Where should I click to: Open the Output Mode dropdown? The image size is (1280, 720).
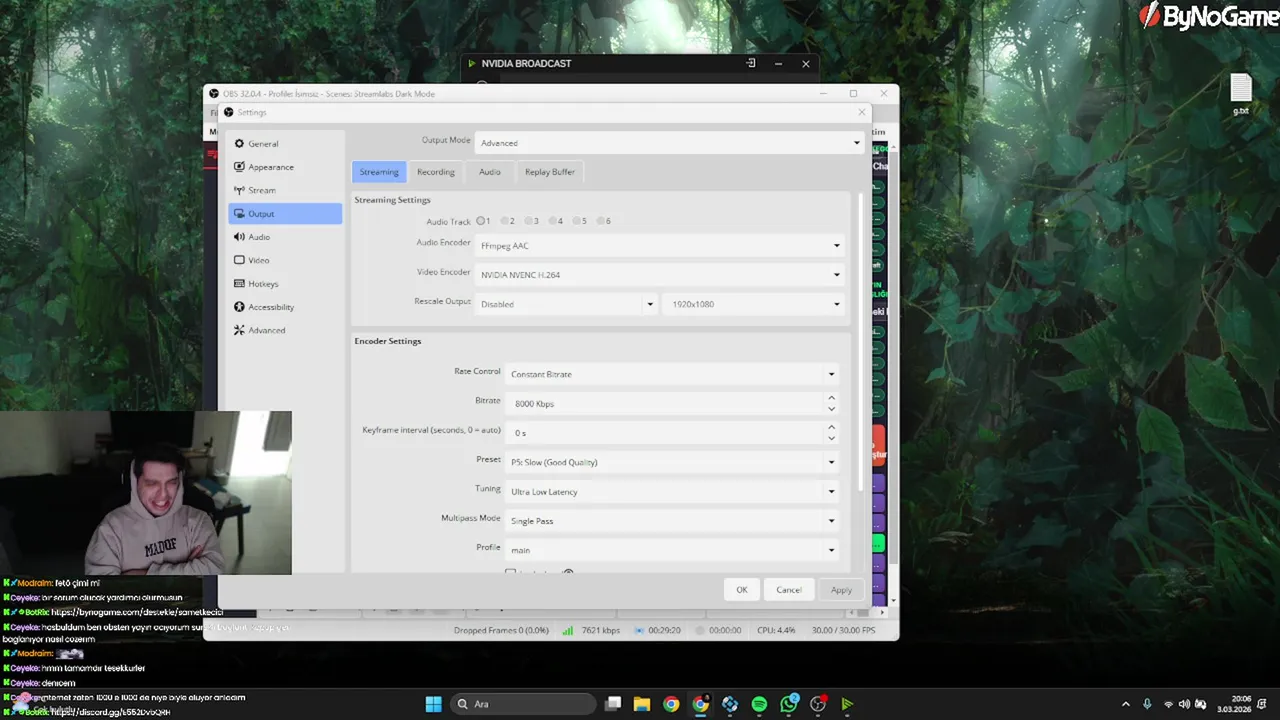point(669,143)
